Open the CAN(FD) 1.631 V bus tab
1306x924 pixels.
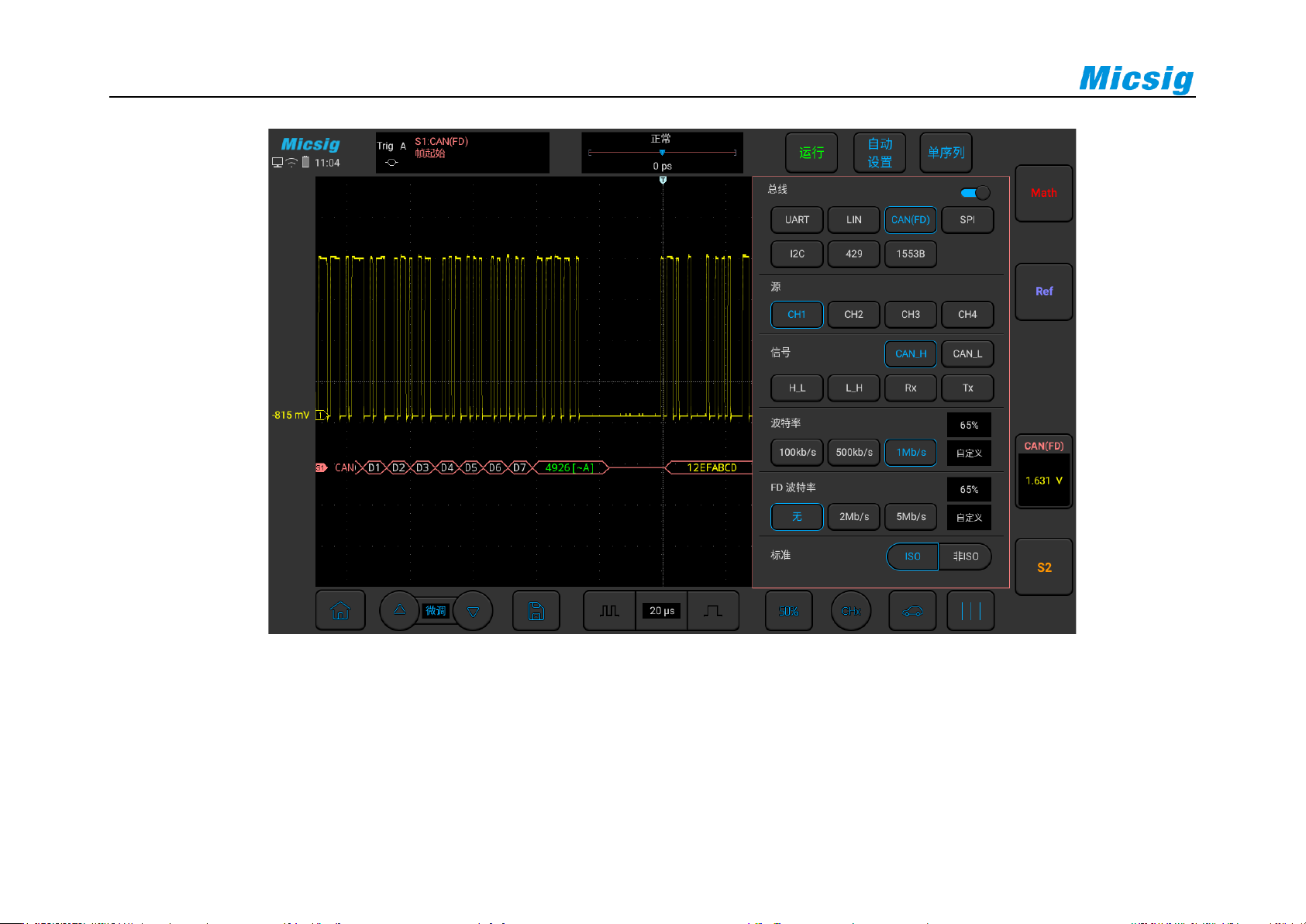click(1044, 471)
